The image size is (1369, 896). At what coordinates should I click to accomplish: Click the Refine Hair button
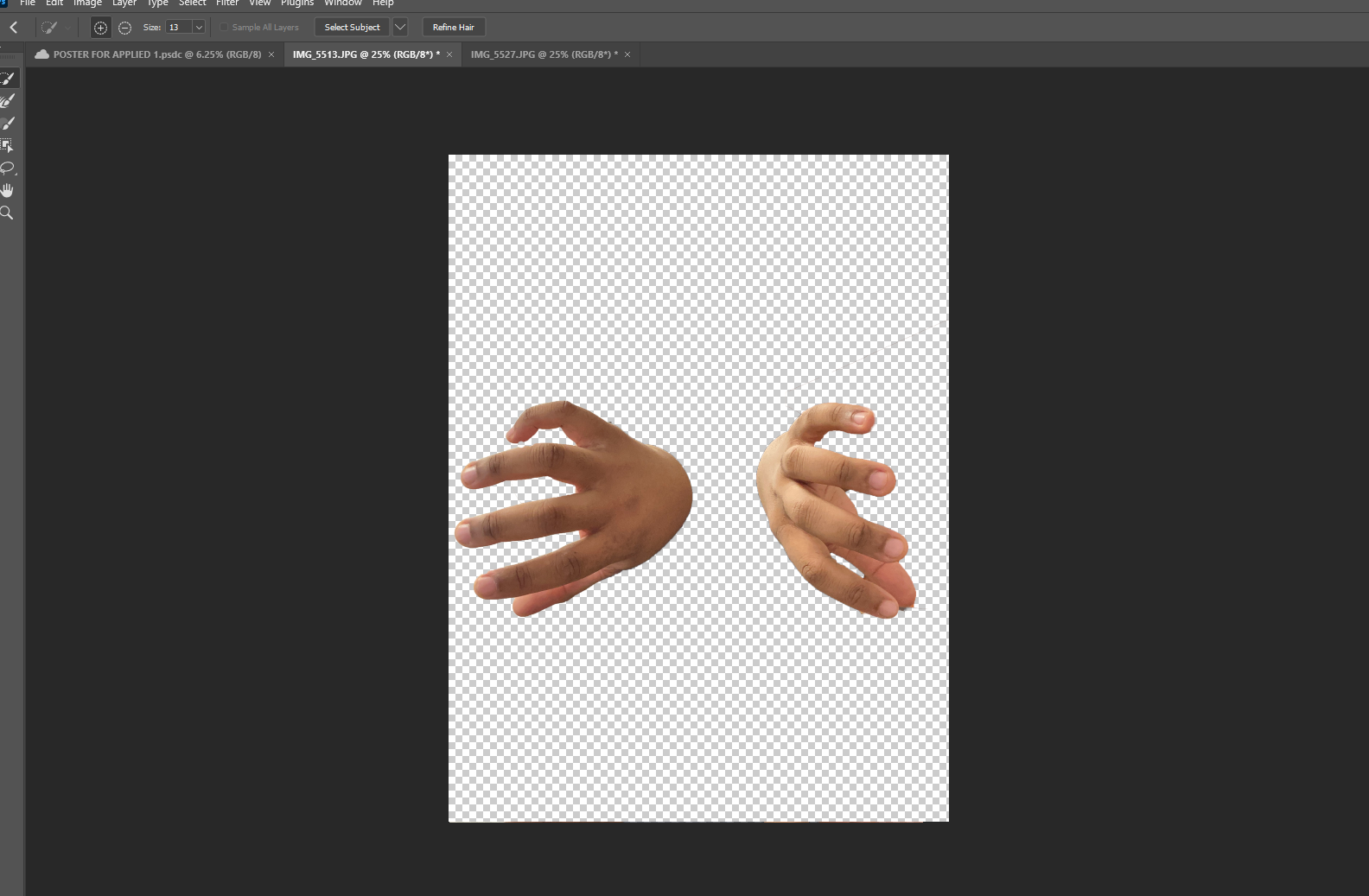point(454,28)
